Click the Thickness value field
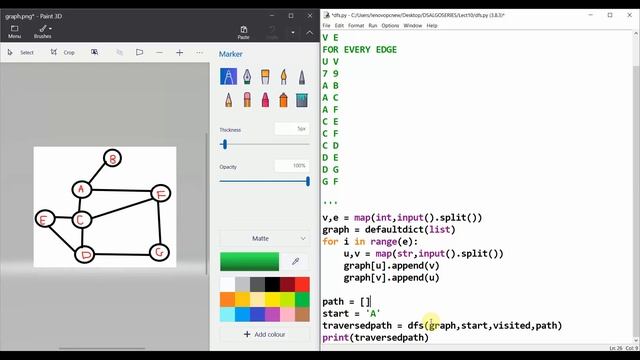The image size is (640, 360). (x=292, y=129)
